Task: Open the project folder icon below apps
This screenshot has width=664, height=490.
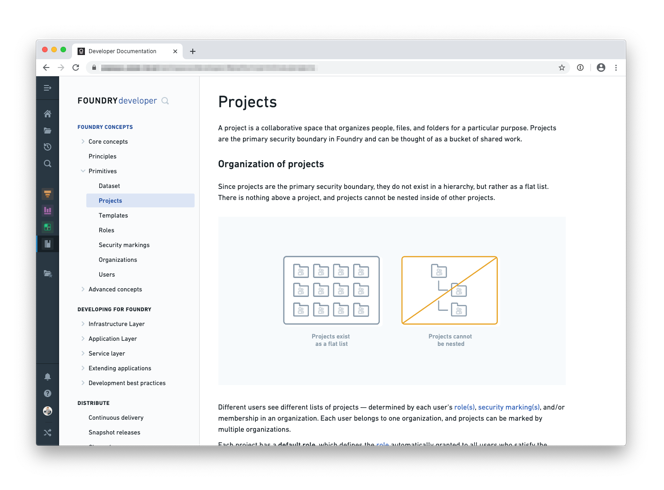Action: tap(47, 274)
